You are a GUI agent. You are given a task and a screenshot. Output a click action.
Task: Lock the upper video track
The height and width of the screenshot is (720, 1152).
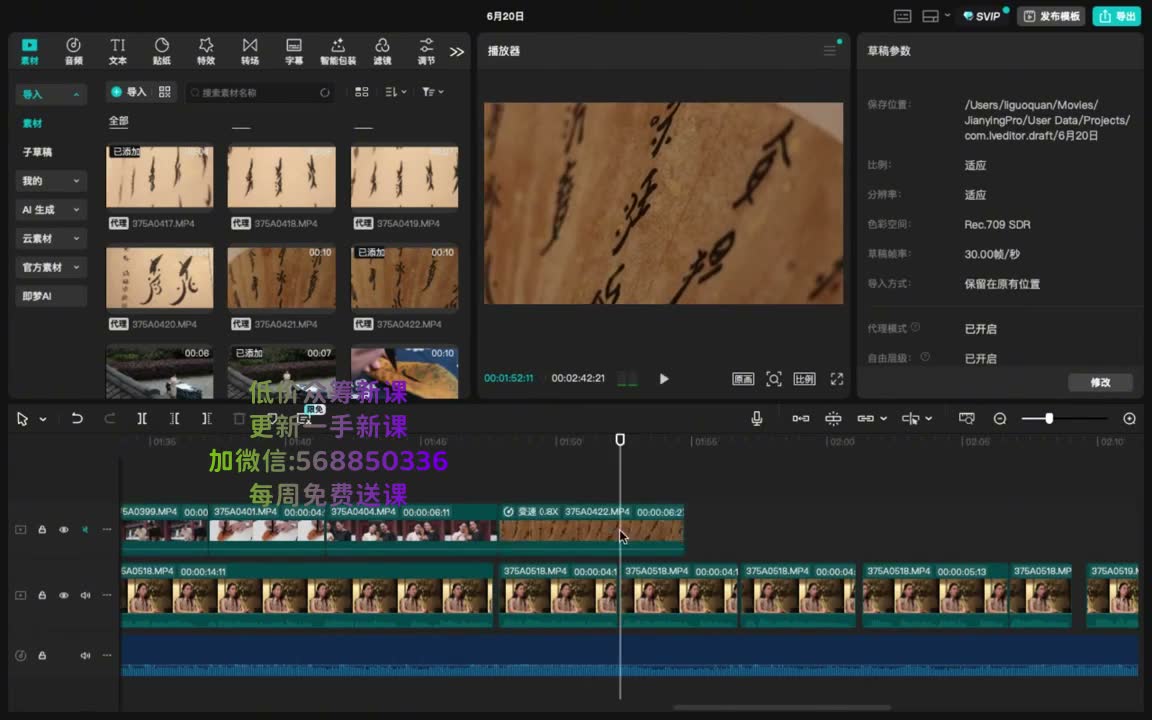pyautogui.click(x=42, y=529)
